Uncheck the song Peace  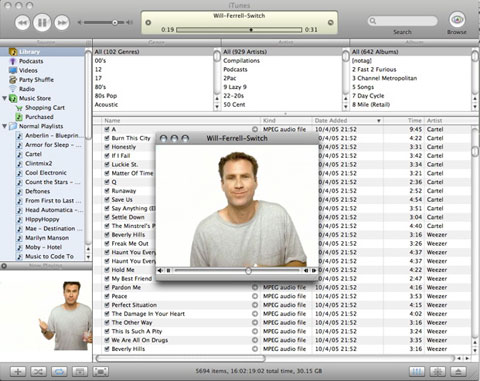(107, 296)
